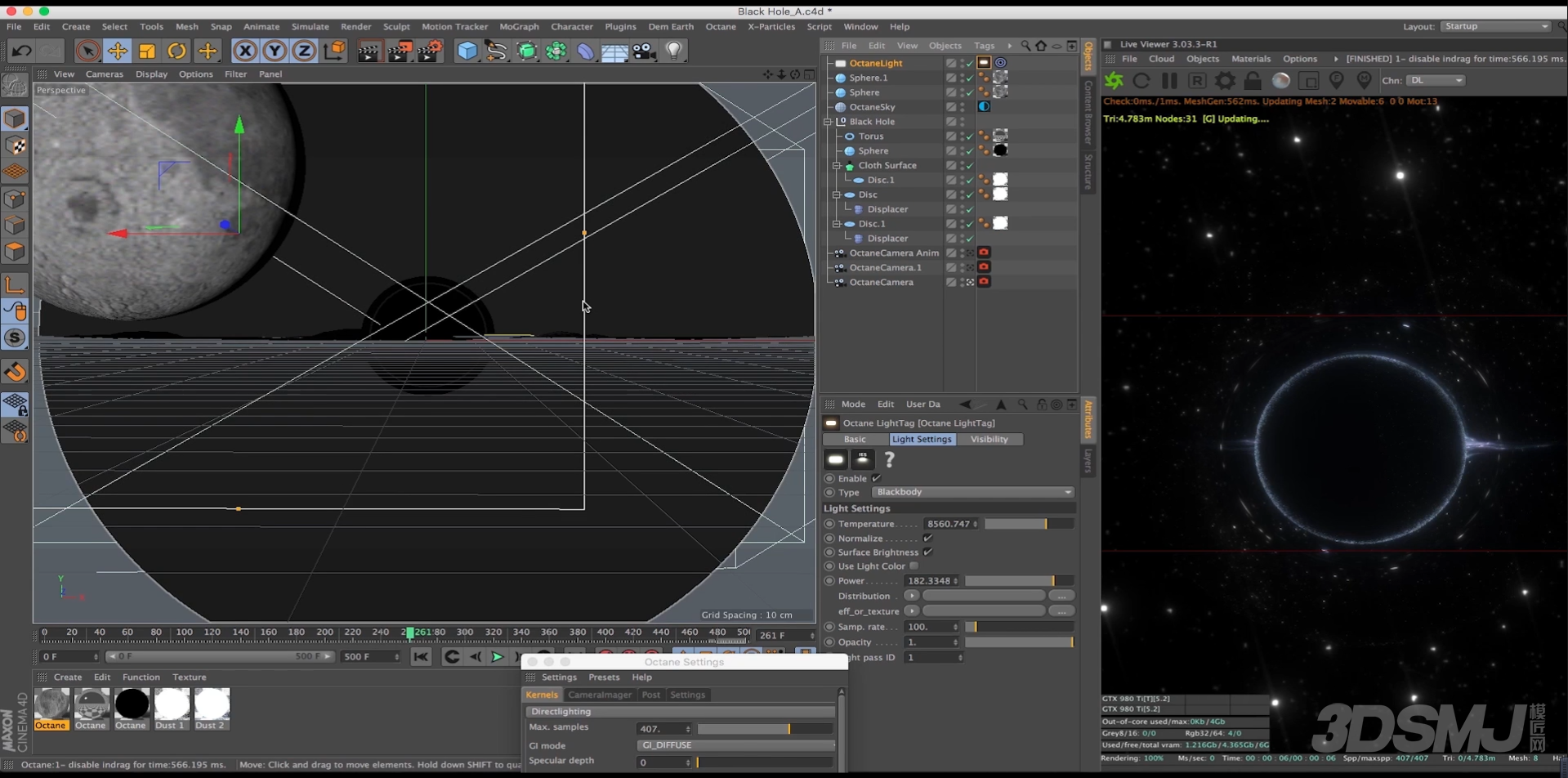Adjust the Max. samples slider
The height and width of the screenshot is (778, 1568).
click(x=765, y=729)
